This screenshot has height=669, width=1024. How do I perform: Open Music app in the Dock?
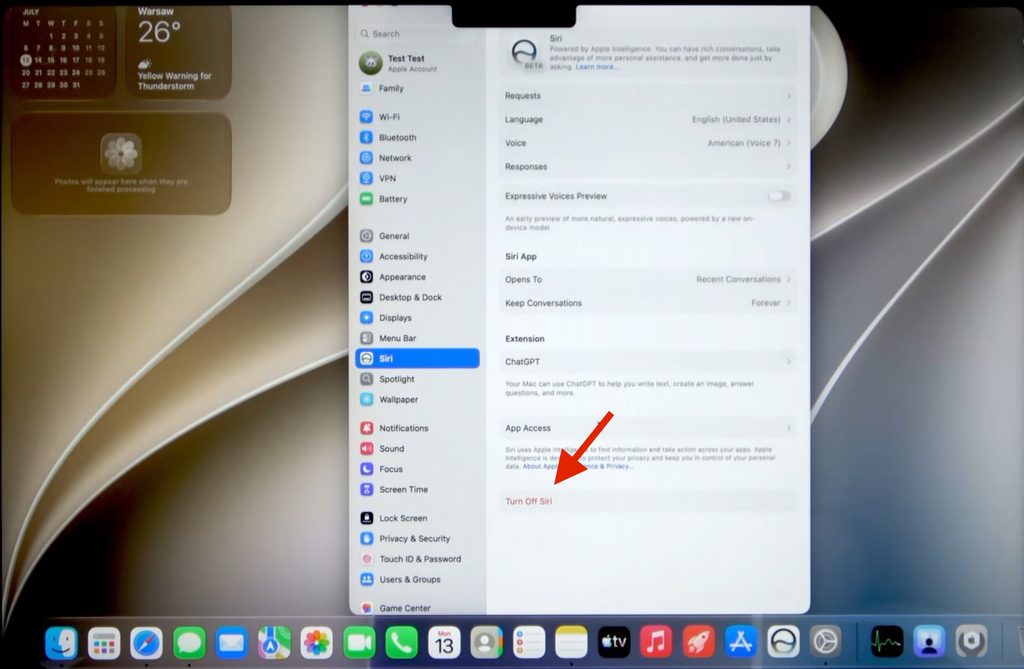[x=656, y=644]
